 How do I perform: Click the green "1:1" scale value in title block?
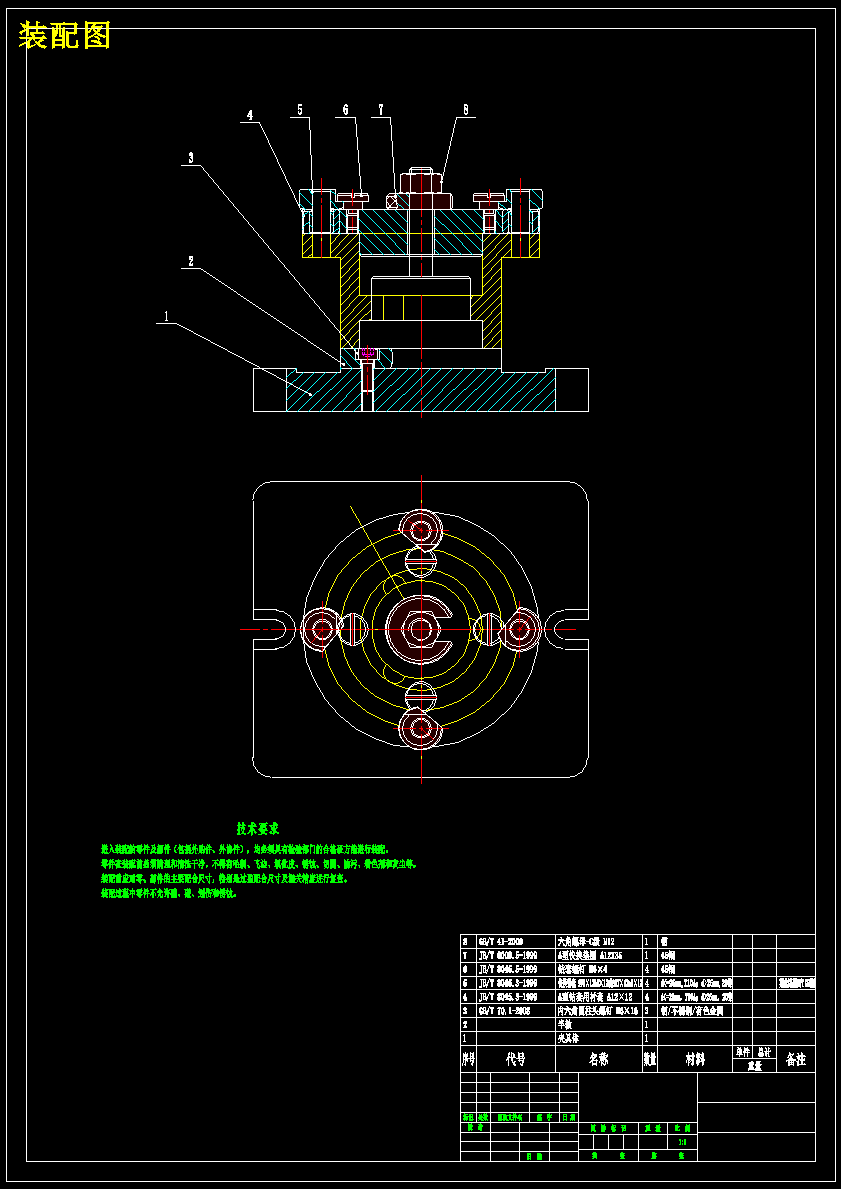683,1142
